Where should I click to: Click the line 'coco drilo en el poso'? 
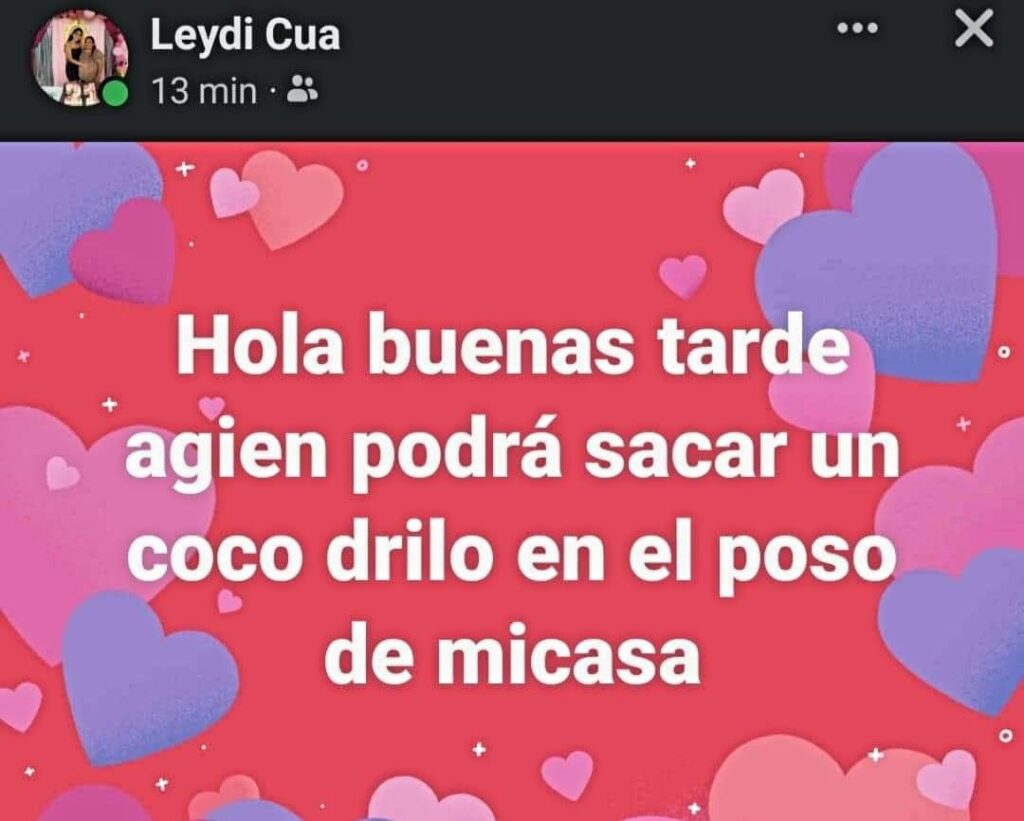pyautogui.click(x=512, y=557)
